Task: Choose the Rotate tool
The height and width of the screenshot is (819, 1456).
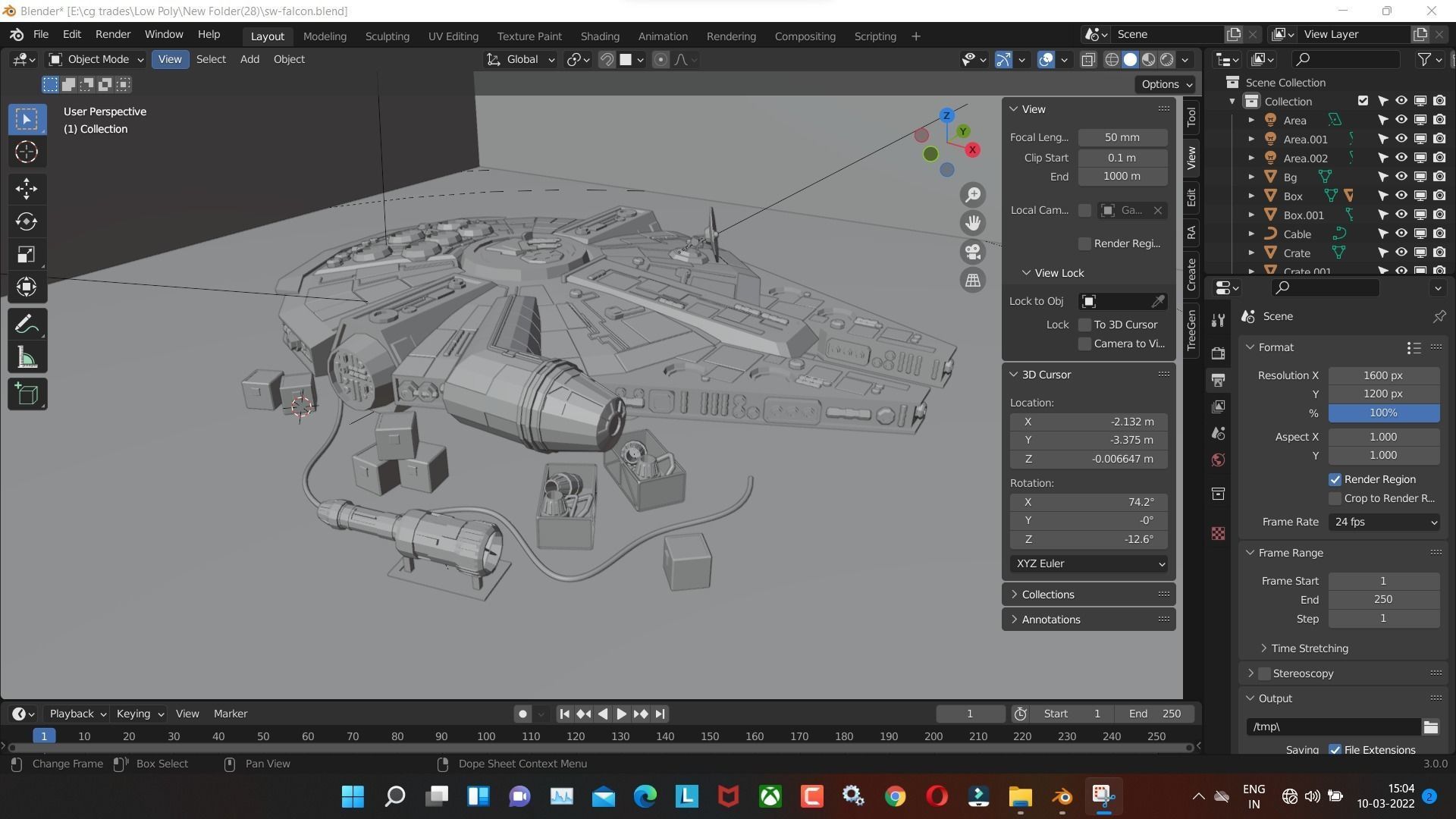Action: [27, 221]
